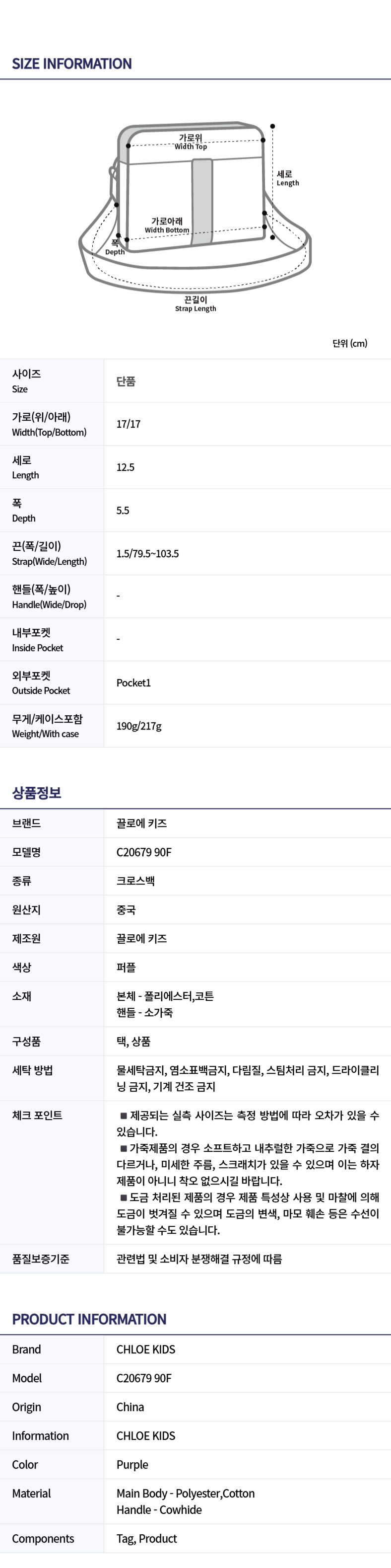The height and width of the screenshot is (1568, 391).
Task: Click the PRODUCT INFORMATION heading
Action: click(89, 1319)
